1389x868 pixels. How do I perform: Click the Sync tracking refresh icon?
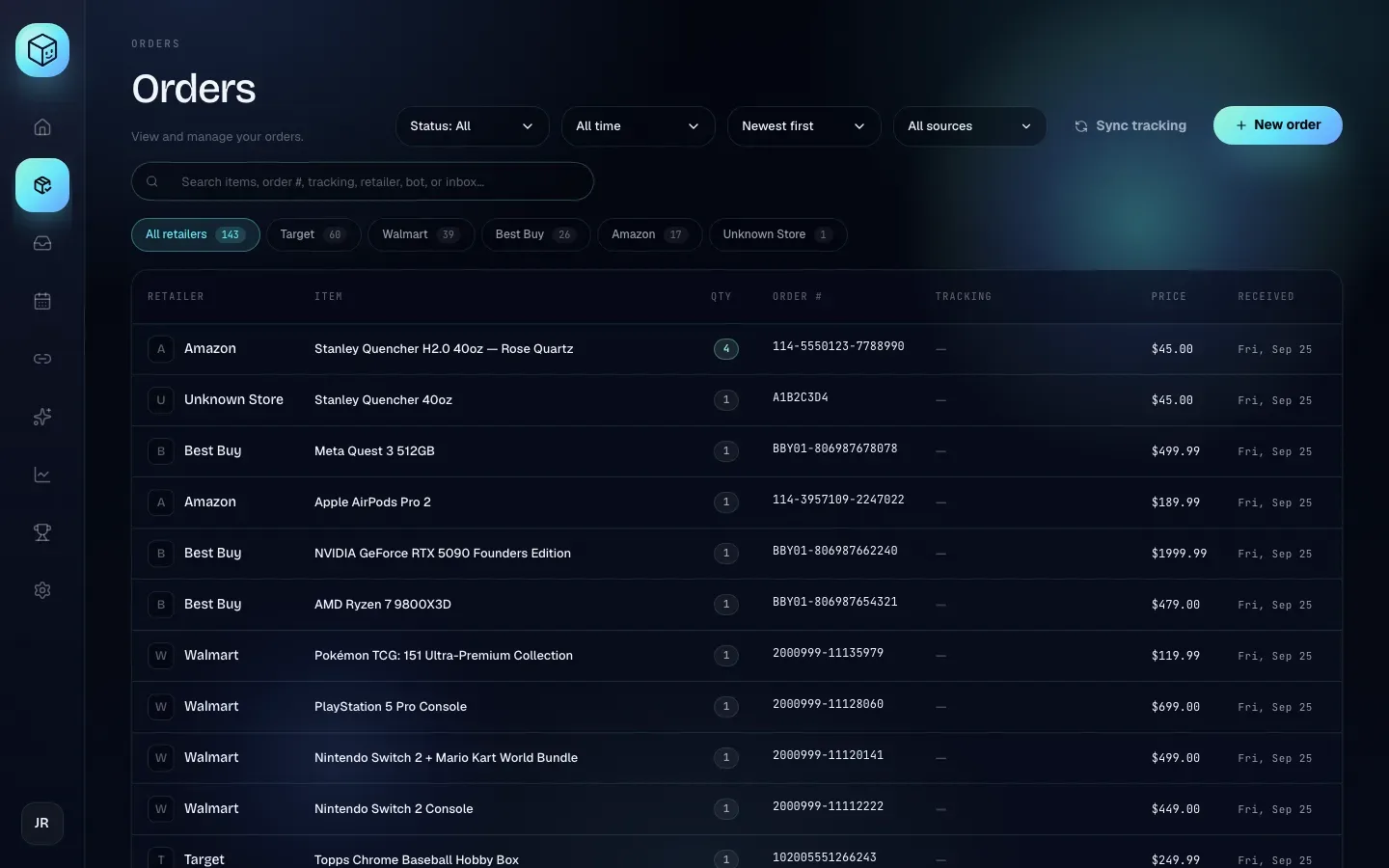(1081, 126)
